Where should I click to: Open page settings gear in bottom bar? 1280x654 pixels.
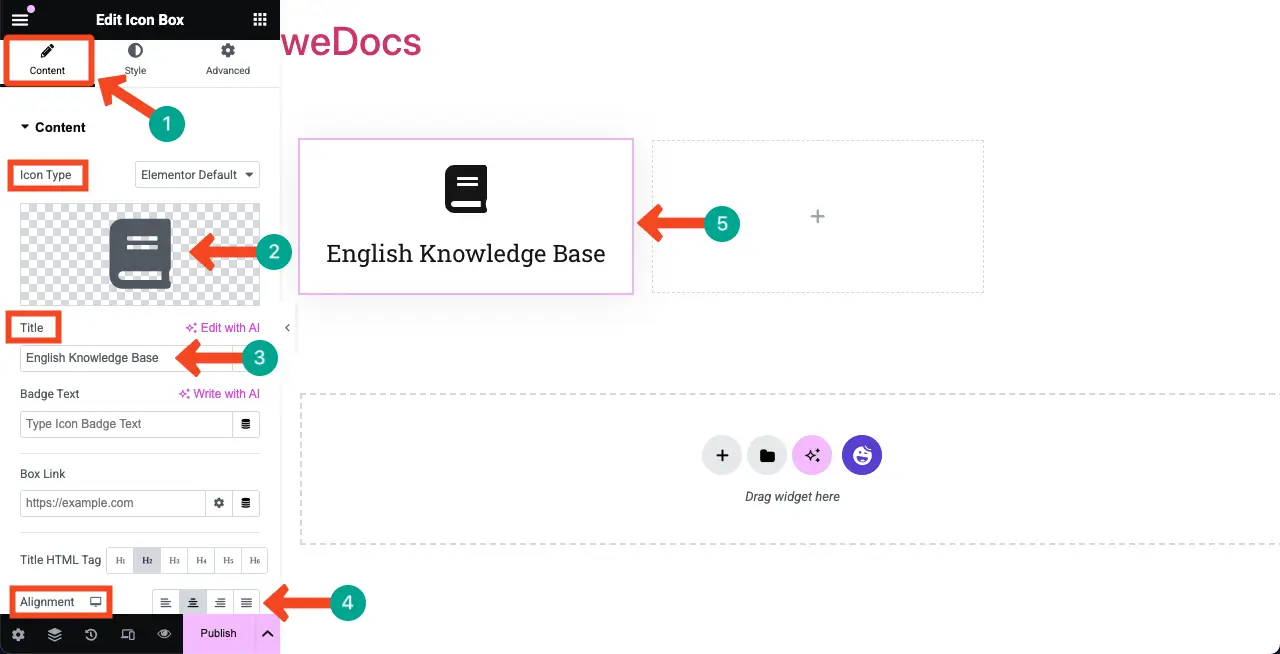click(18, 634)
